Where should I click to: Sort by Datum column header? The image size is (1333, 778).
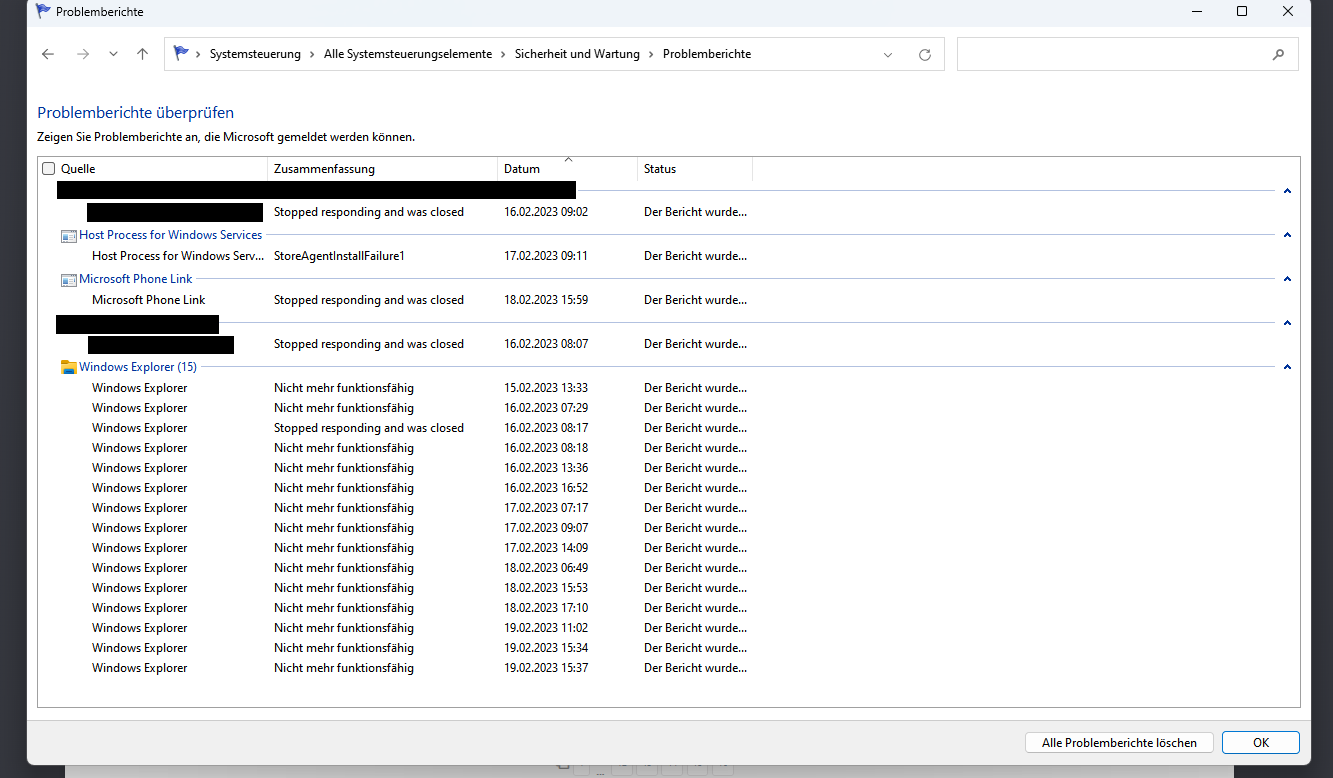click(568, 169)
